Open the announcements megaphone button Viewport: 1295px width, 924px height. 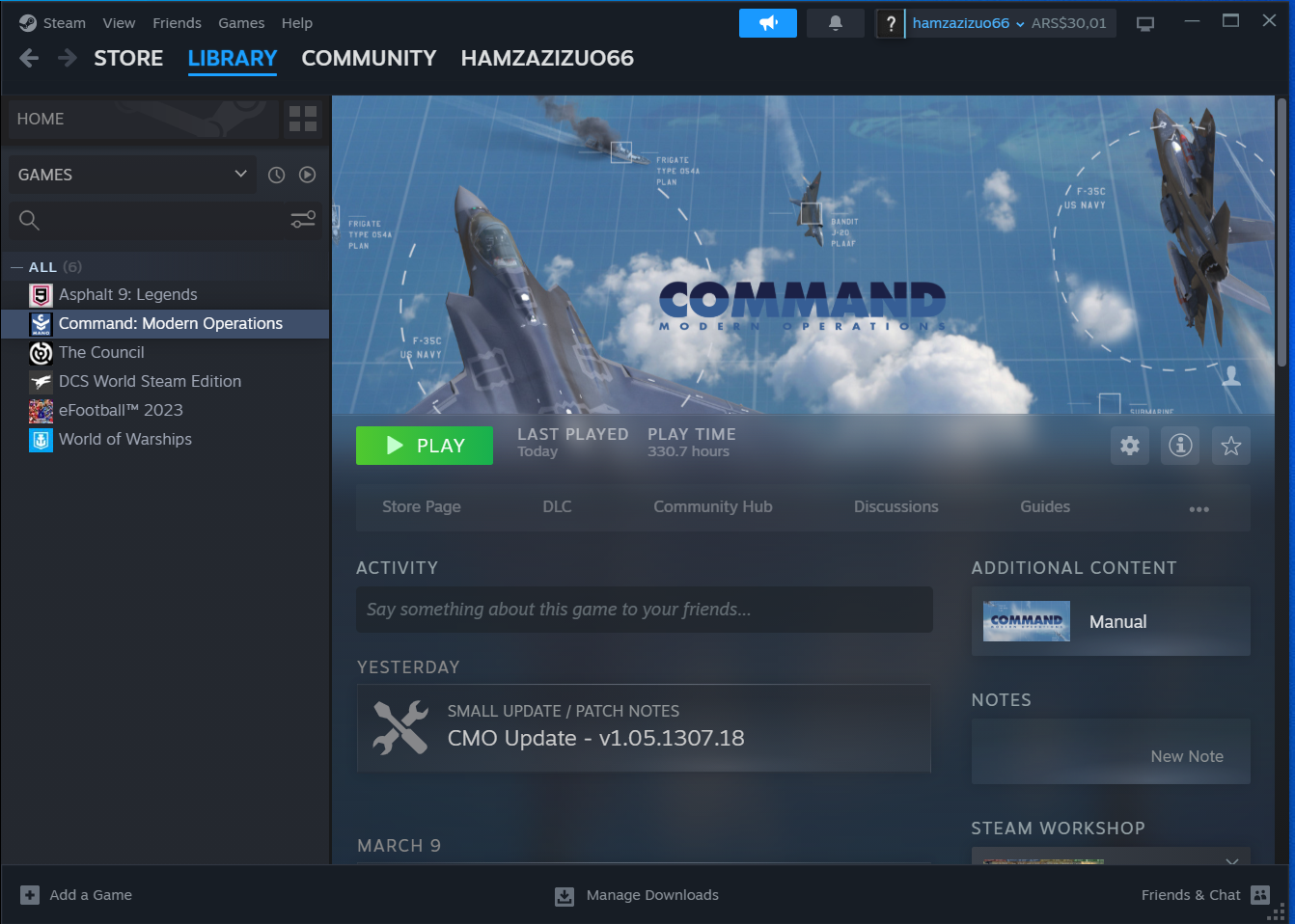[x=768, y=23]
